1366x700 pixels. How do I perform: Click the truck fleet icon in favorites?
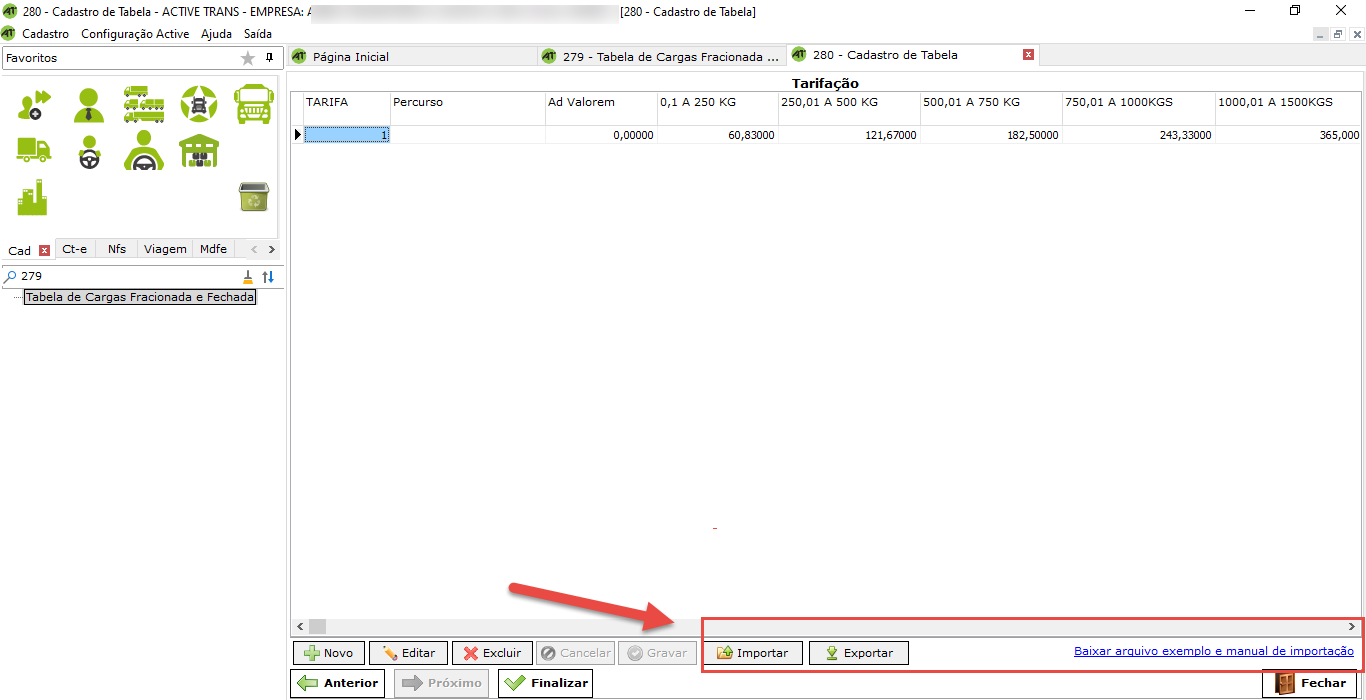[144, 104]
